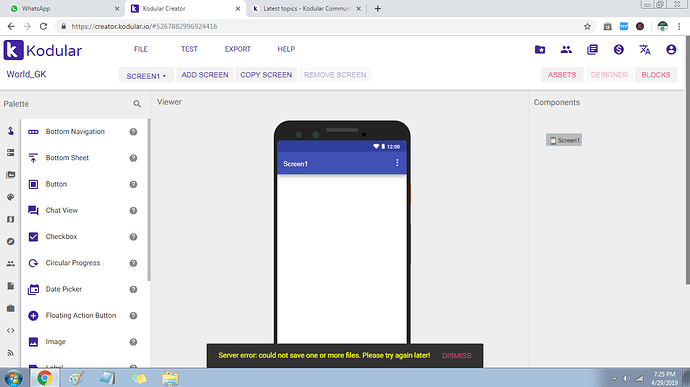Viewport: 690px width, 387px height.
Task: Click the palette list scrollbar
Action: (149, 200)
